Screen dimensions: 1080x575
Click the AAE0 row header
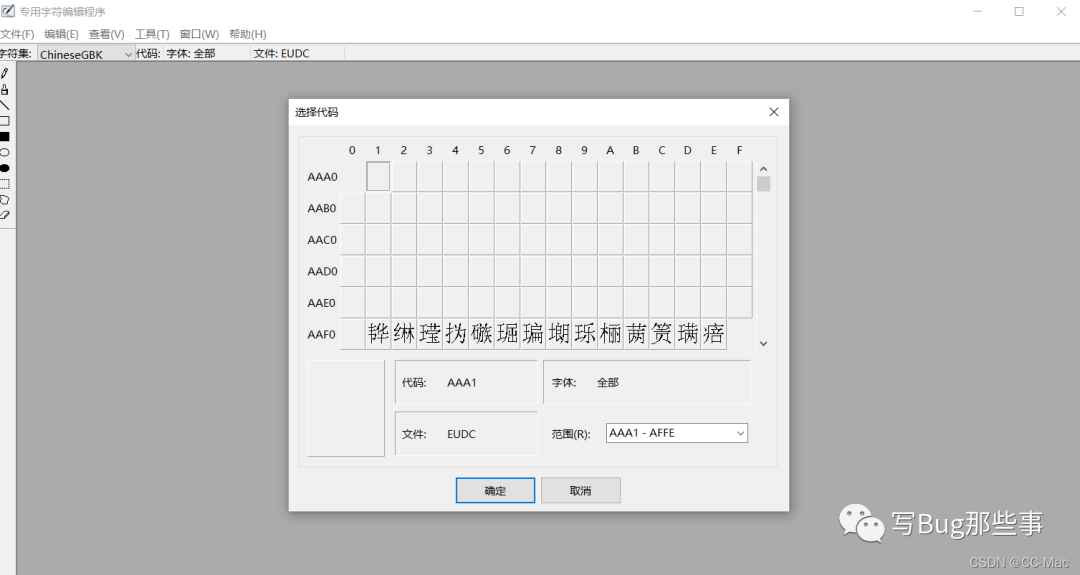pyautogui.click(x=322, y=303)
